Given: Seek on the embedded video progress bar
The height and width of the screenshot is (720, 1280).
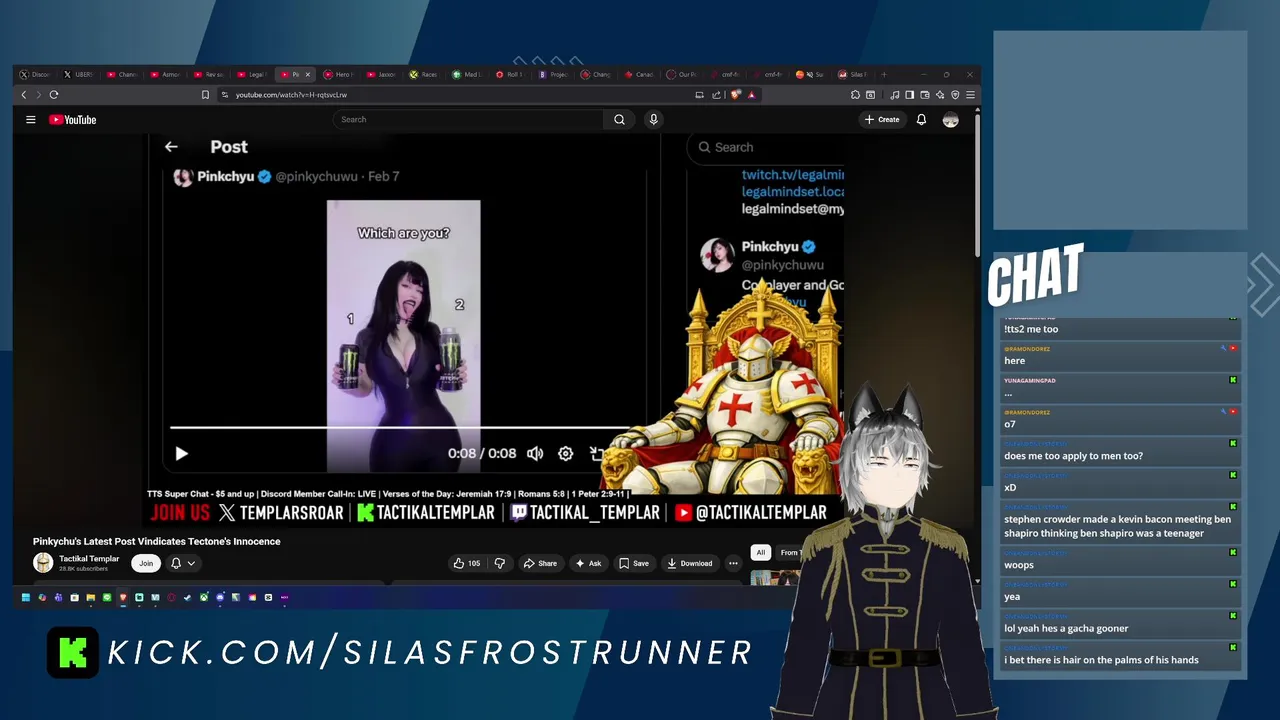Looking at the screenshot, I should [405, 428].
